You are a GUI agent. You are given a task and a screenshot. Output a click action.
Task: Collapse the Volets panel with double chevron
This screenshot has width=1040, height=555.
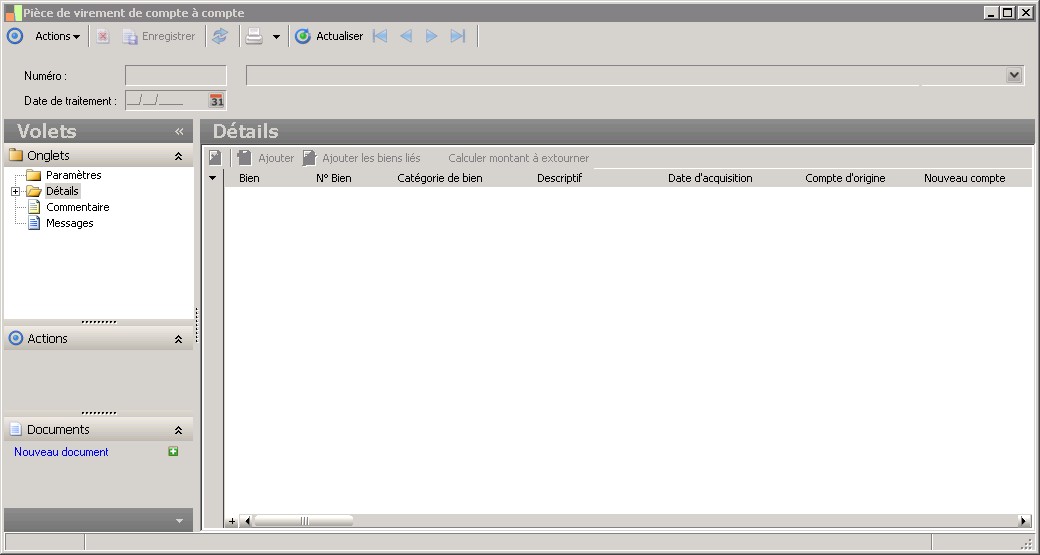tap(179, 131)
